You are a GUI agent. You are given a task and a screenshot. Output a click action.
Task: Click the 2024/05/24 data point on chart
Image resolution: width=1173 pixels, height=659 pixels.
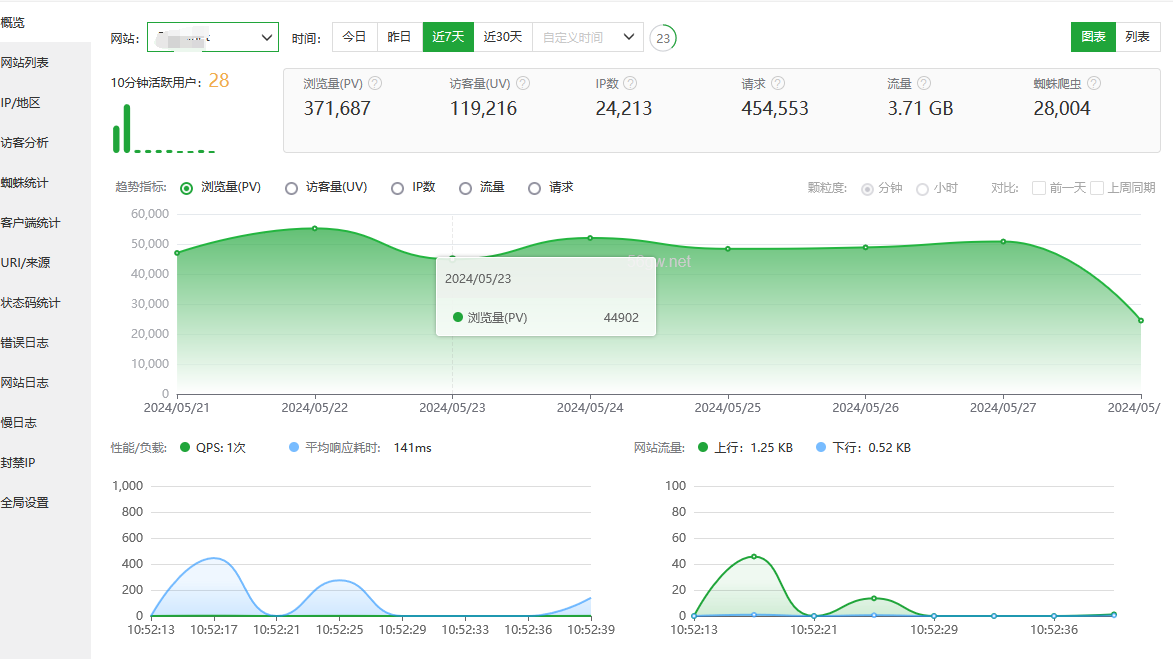590,238
